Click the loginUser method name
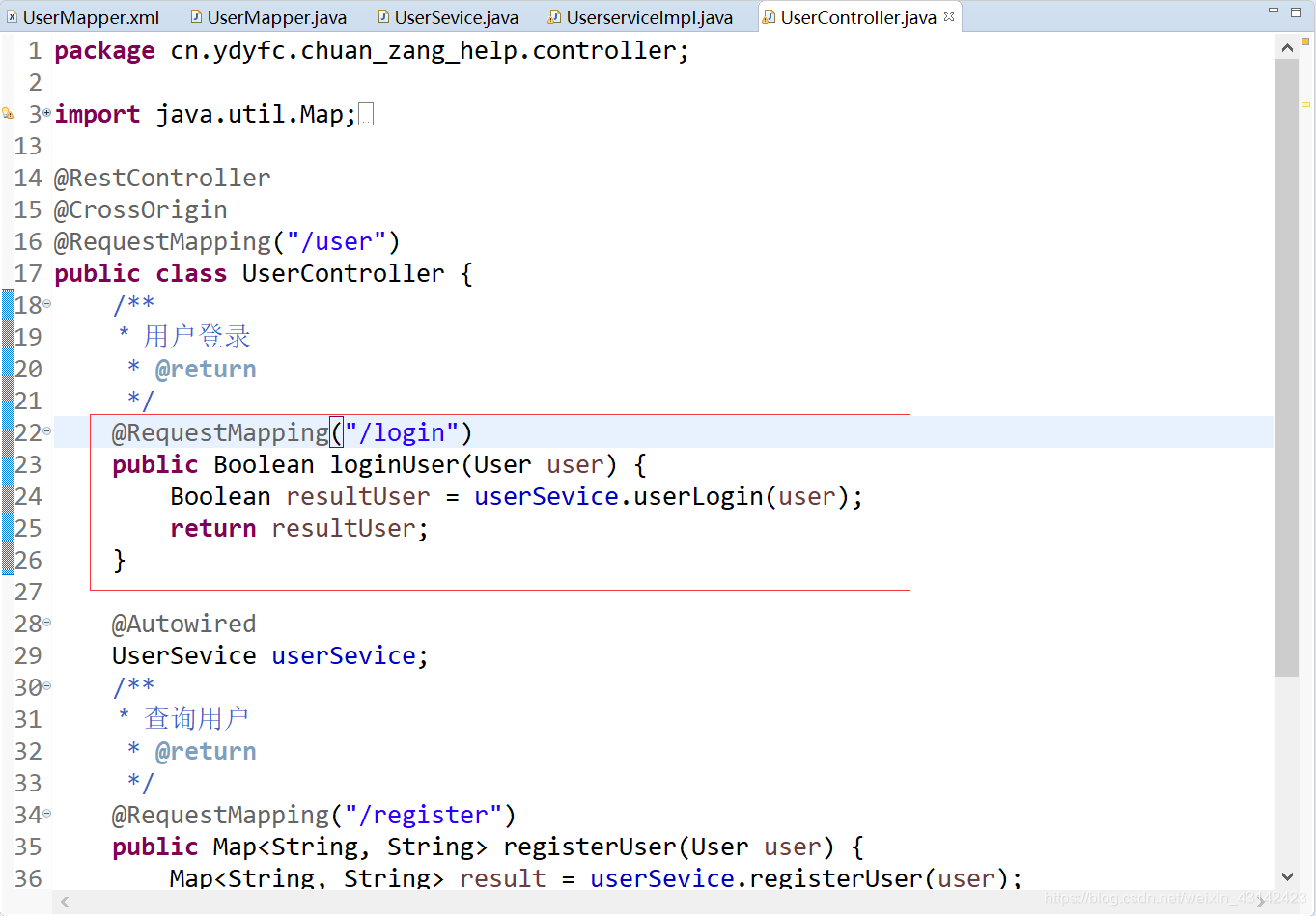 [395, 465]
